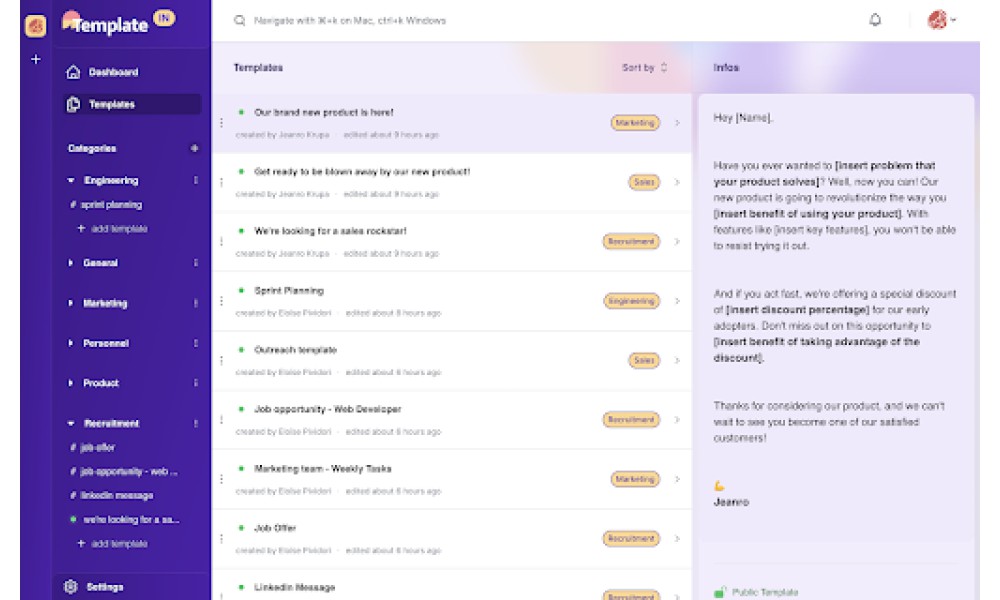Click the search magnifier icon
The image size is (1000, 600).
click(x=240, y=20)
